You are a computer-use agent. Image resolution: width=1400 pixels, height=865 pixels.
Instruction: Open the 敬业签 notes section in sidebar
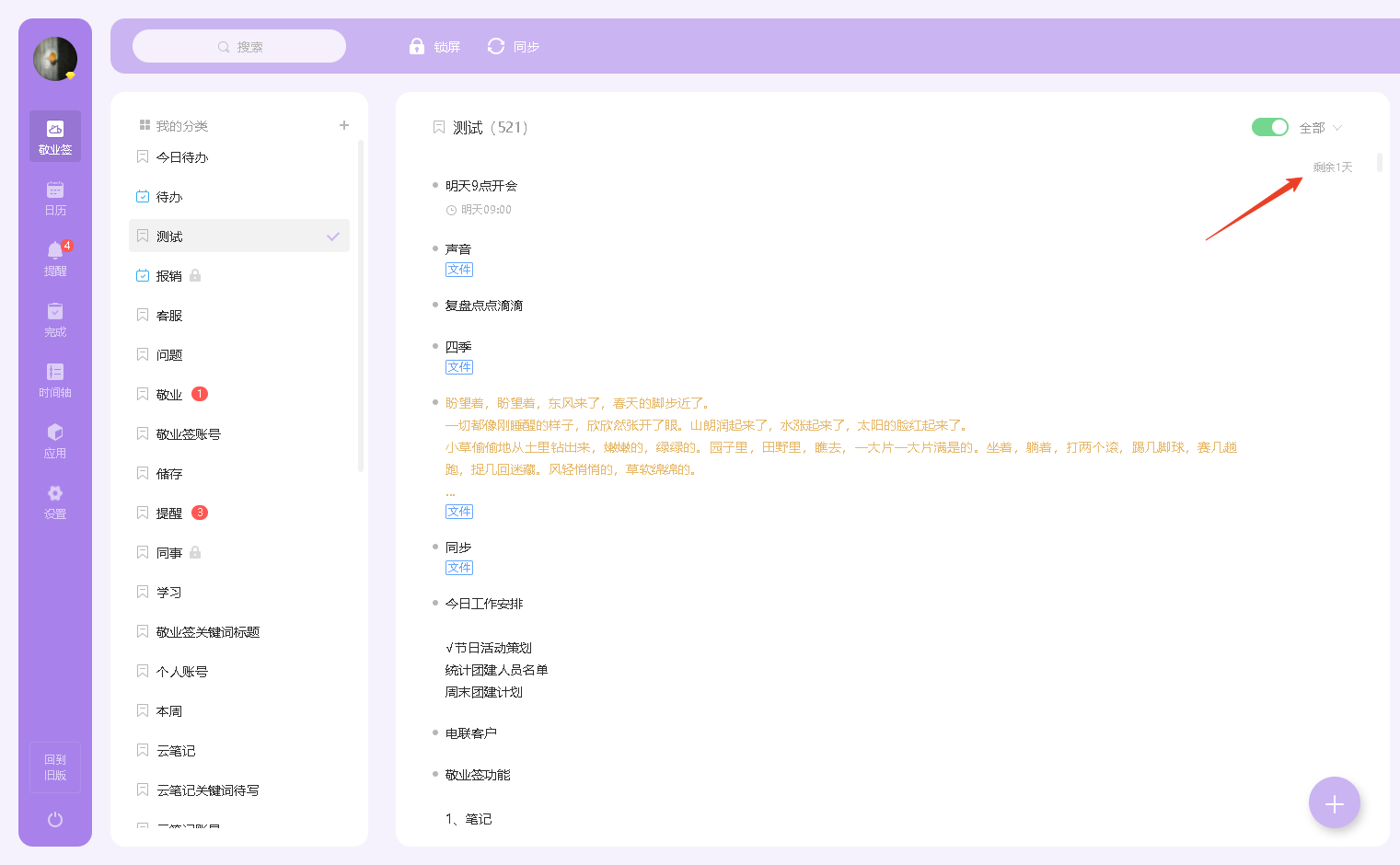click(55, 136)
